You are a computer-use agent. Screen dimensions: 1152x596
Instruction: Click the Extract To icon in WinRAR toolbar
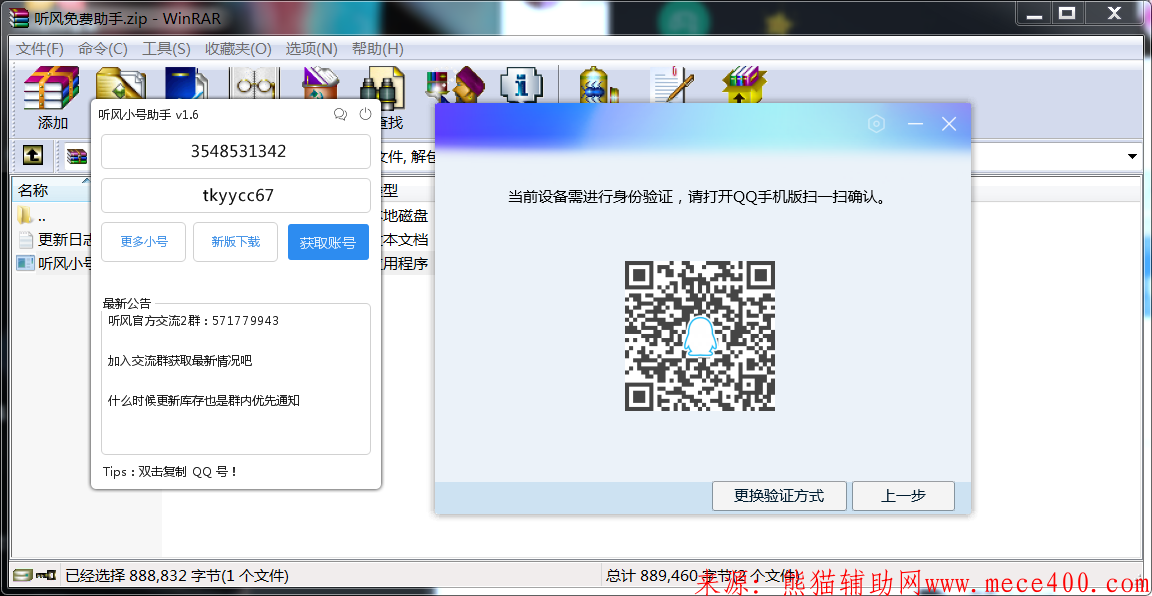point(119,87)
